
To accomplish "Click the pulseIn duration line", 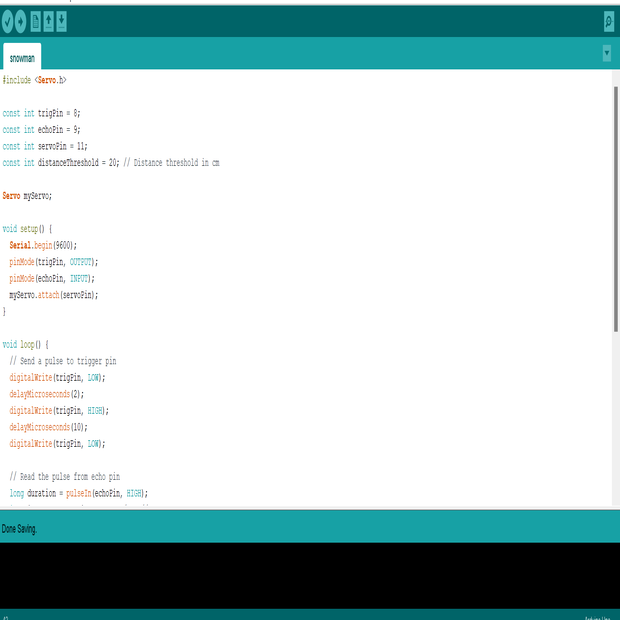I will tap(79, 493).
